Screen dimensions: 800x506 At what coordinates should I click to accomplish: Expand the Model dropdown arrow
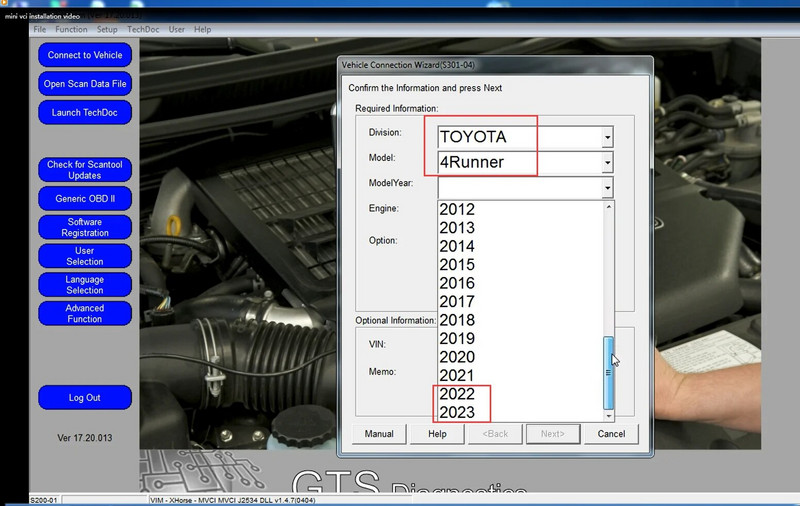[x=607, y=162]
